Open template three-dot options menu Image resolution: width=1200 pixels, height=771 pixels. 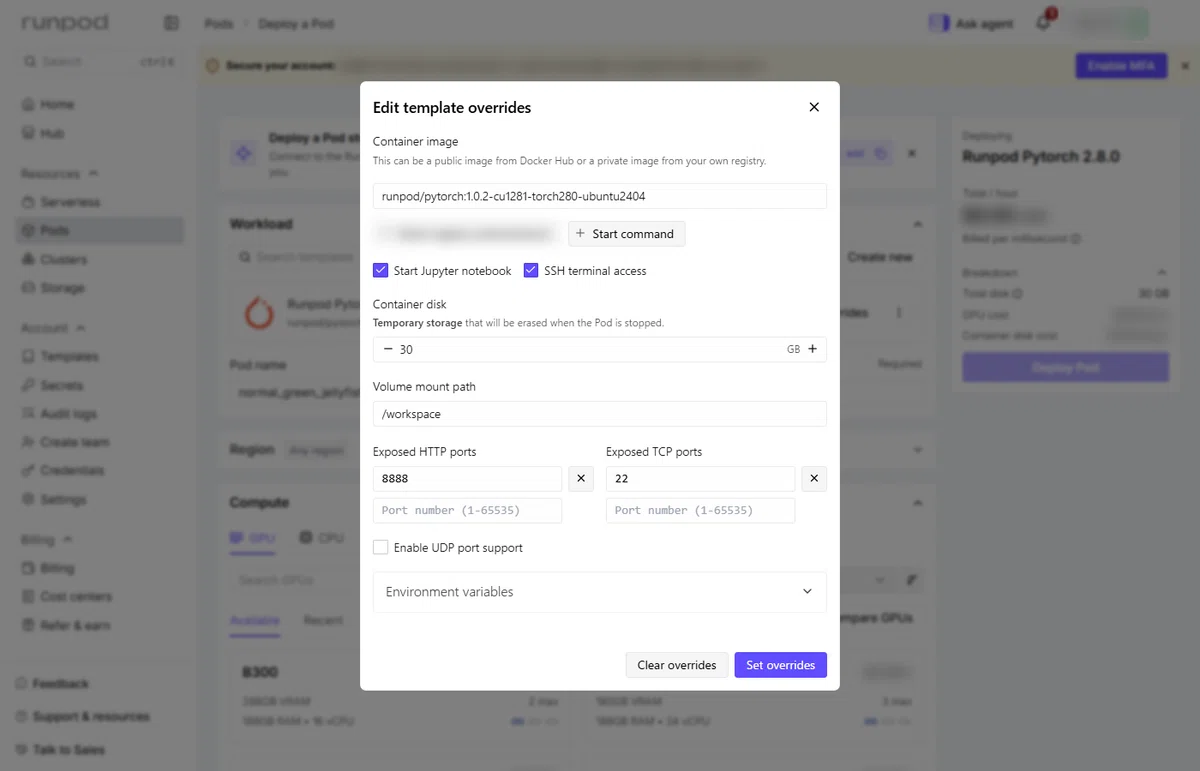[x=898, y=313]
